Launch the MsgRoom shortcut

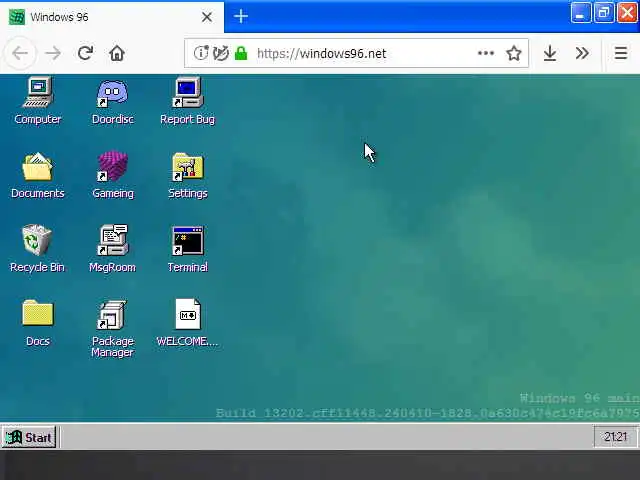(112, 249)
